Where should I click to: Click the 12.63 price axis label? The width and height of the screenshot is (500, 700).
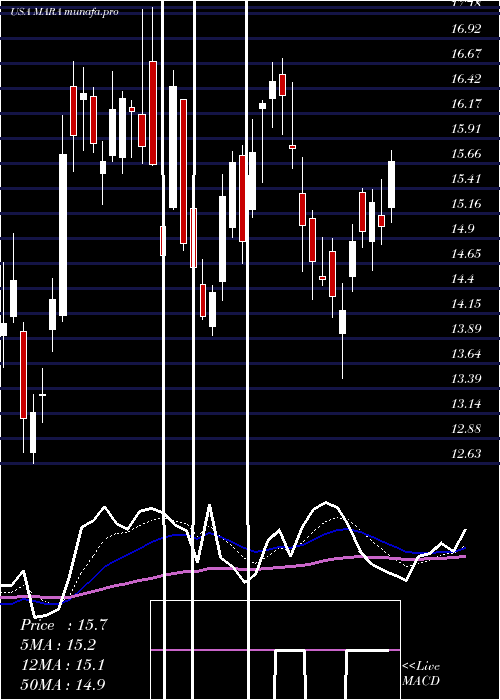tap(466, 454)
